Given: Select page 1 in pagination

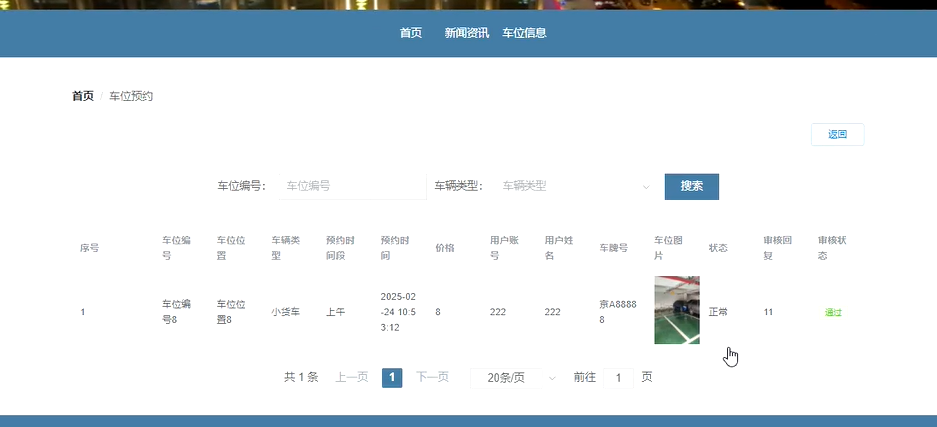Looking at the screenshot, I should tap(392, 377).
